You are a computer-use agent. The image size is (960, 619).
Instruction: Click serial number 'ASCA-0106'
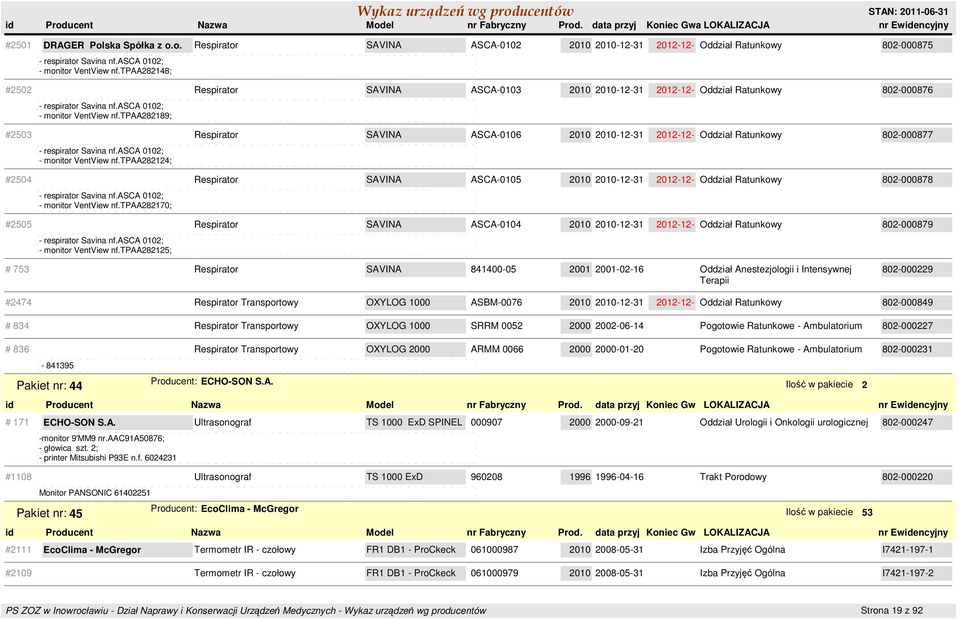496,135
